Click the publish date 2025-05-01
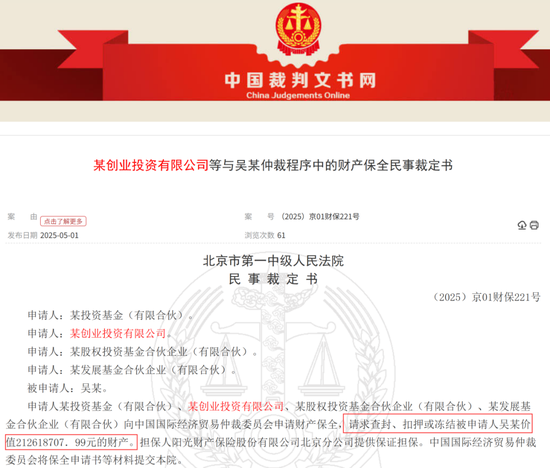550x468 pixels. click(59, 235)
